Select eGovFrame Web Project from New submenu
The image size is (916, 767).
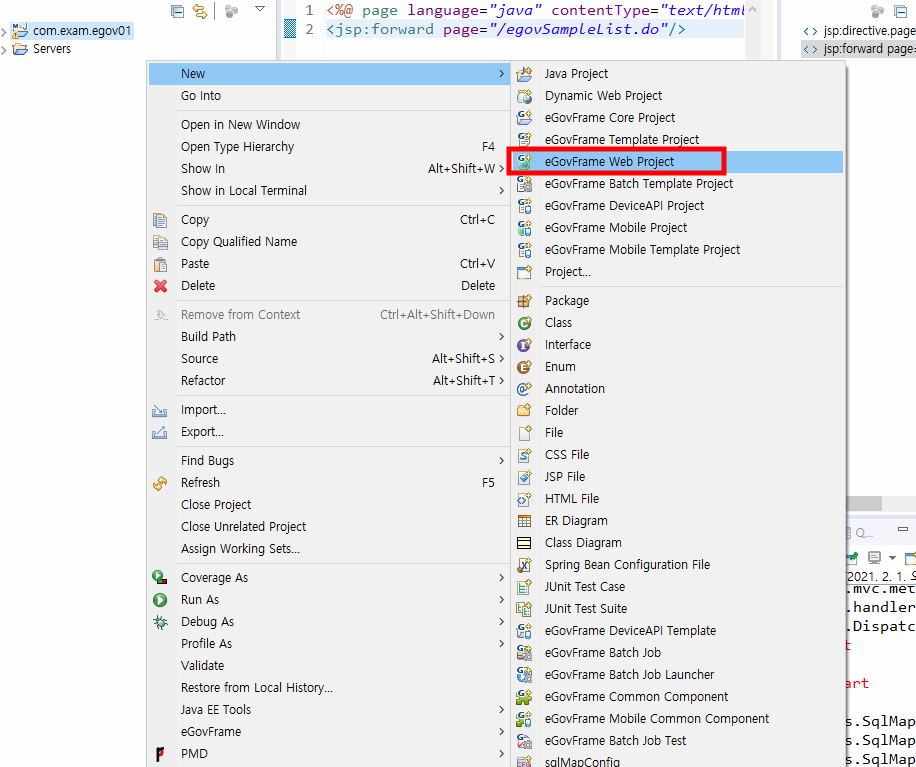[678, 162]
